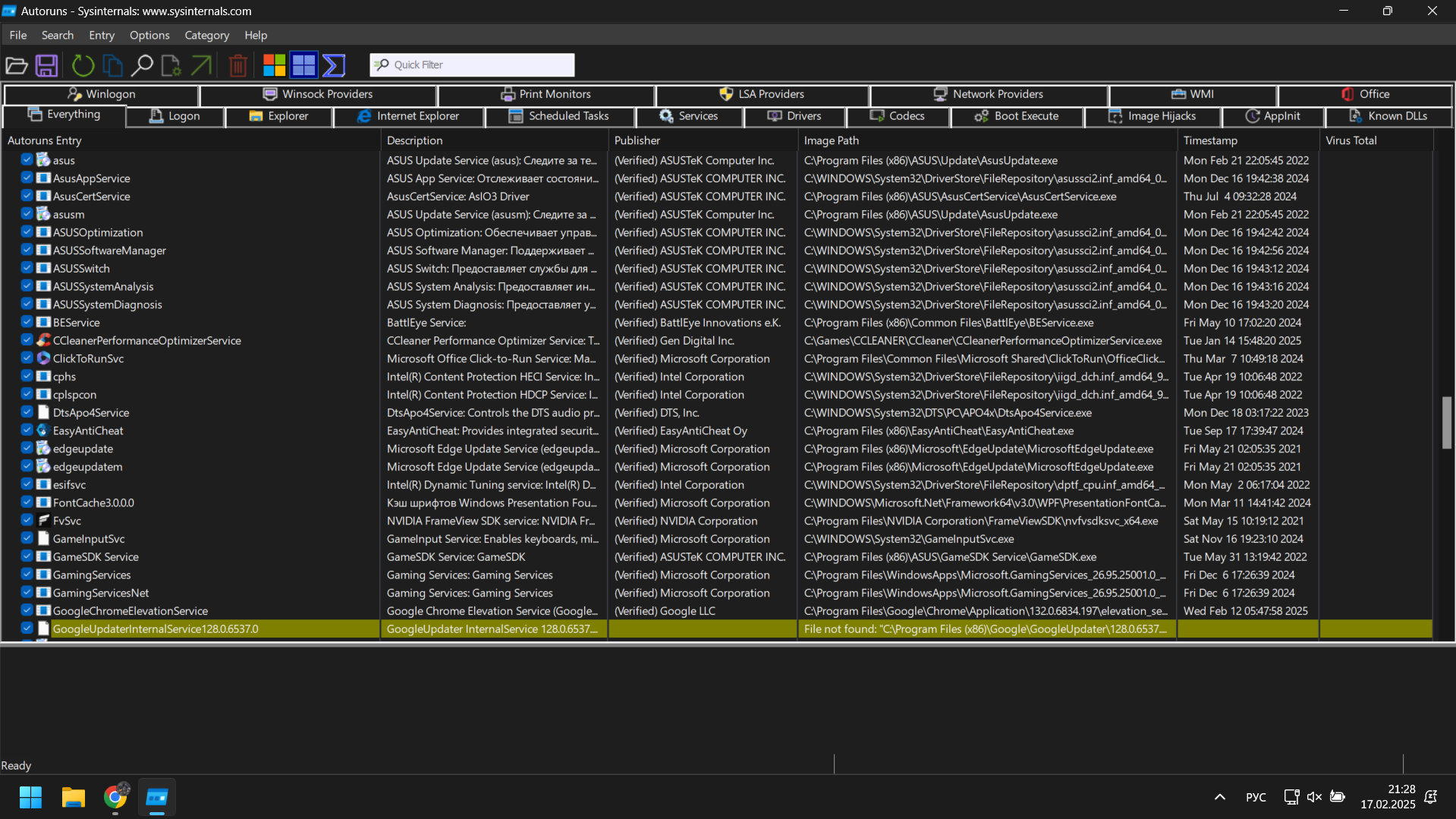1456x819 pixels.
Task: Click the ClickToRunSvc entry icon
Action: tap(44, 358)
